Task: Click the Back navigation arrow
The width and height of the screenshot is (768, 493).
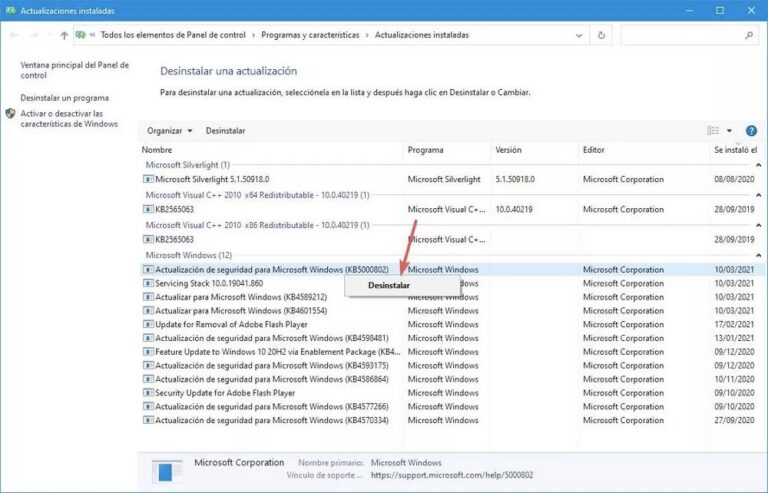Action: tap(14, 35)
